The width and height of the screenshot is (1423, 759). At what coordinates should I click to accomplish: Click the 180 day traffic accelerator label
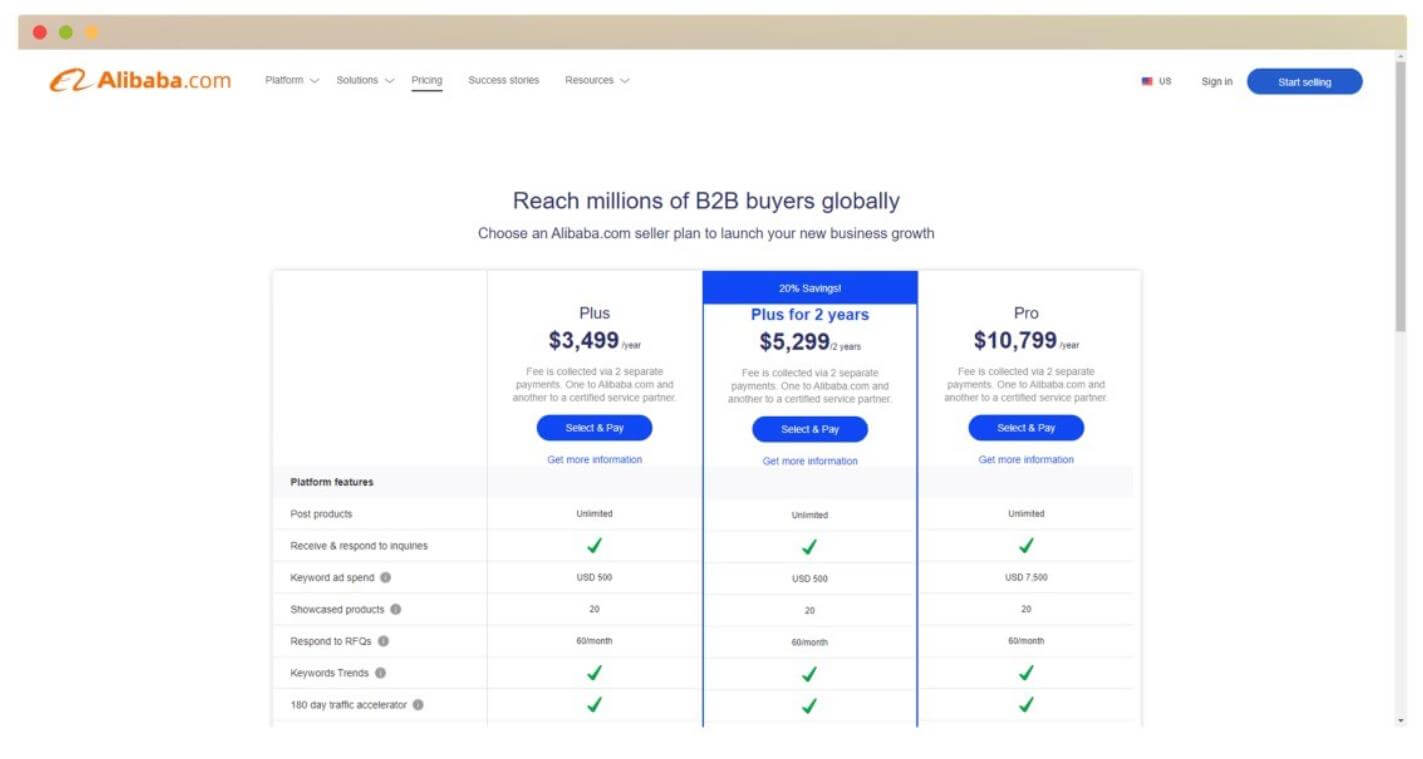(x=349, y=705)
